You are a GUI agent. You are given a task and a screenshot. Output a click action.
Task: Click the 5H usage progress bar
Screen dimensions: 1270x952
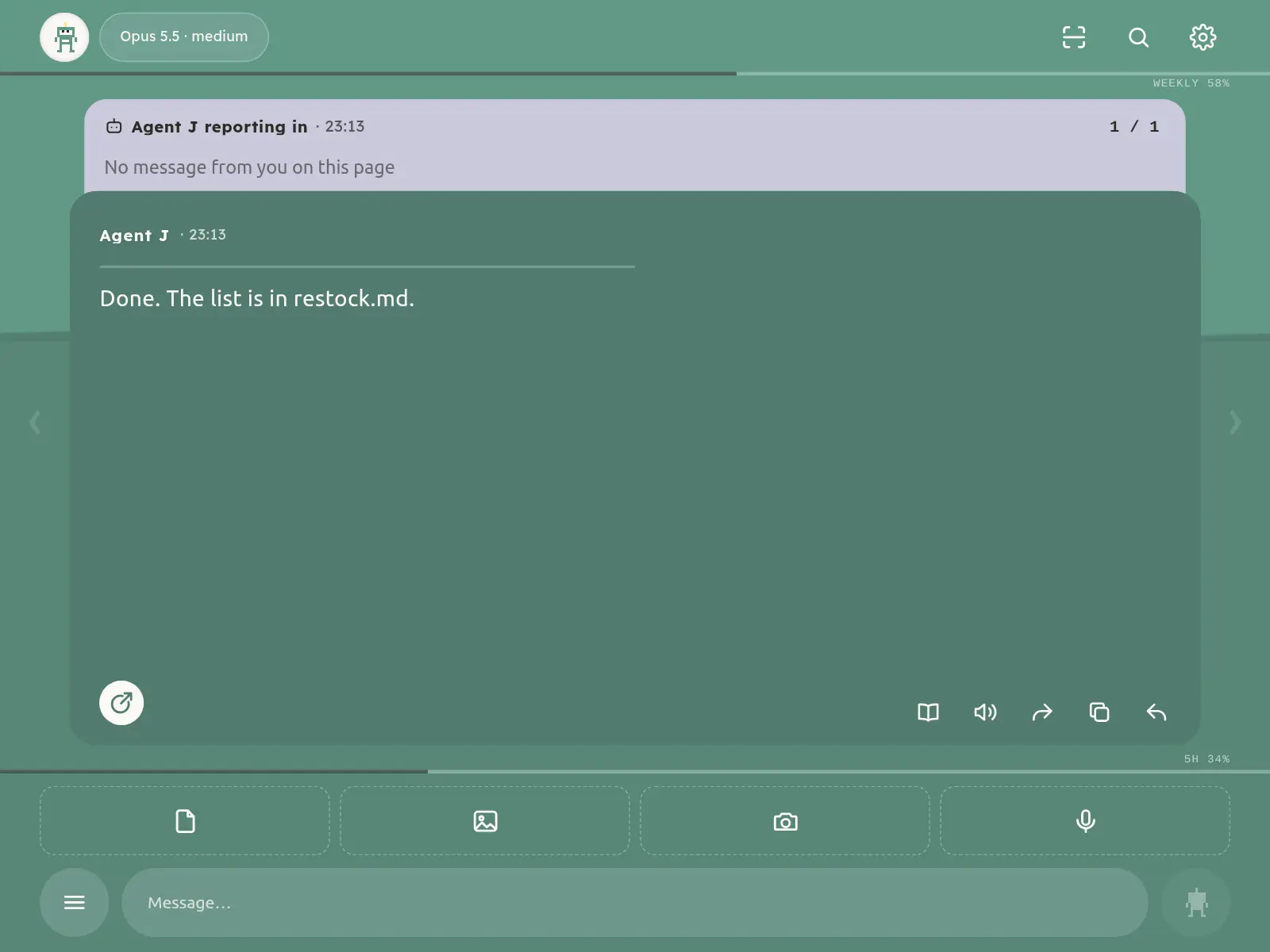pos(635,771)
